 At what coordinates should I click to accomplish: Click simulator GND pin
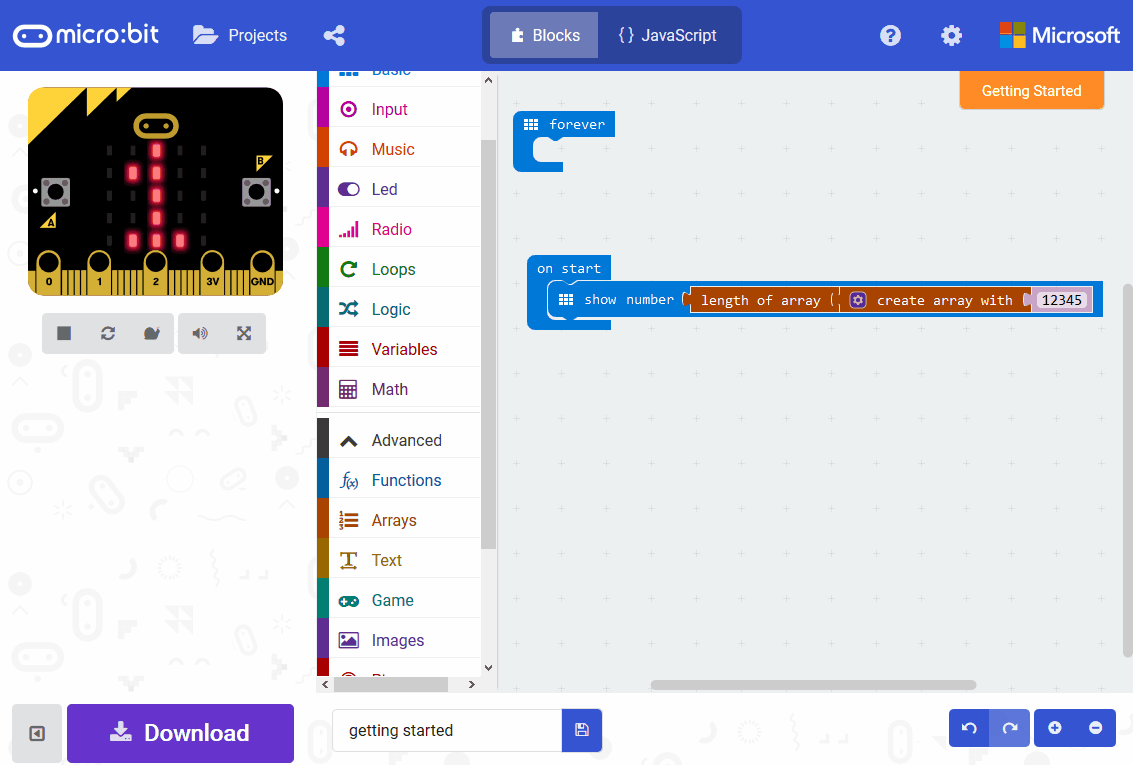pos(262,271)
